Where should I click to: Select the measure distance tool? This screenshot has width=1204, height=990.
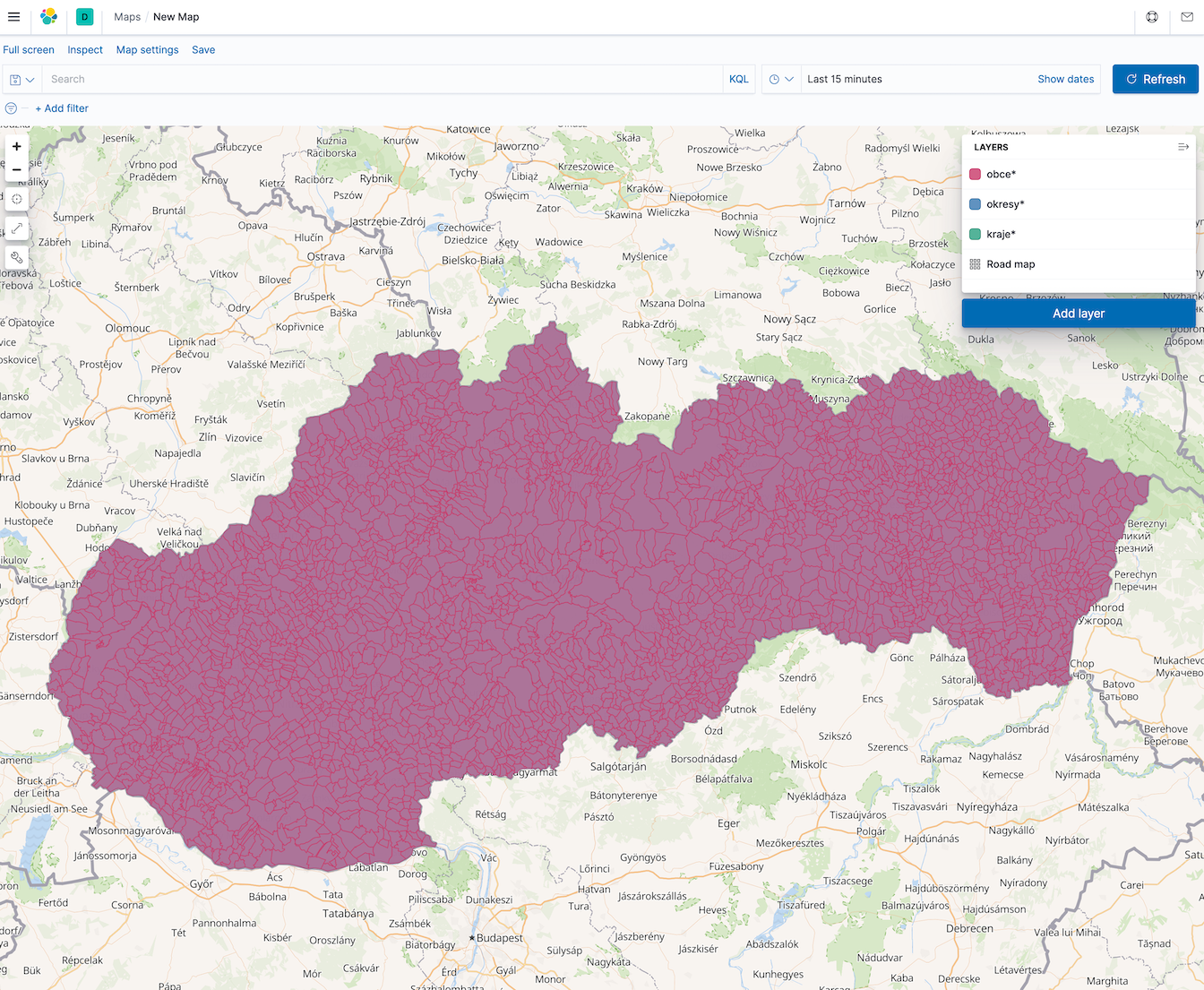(x=16, y=228)
